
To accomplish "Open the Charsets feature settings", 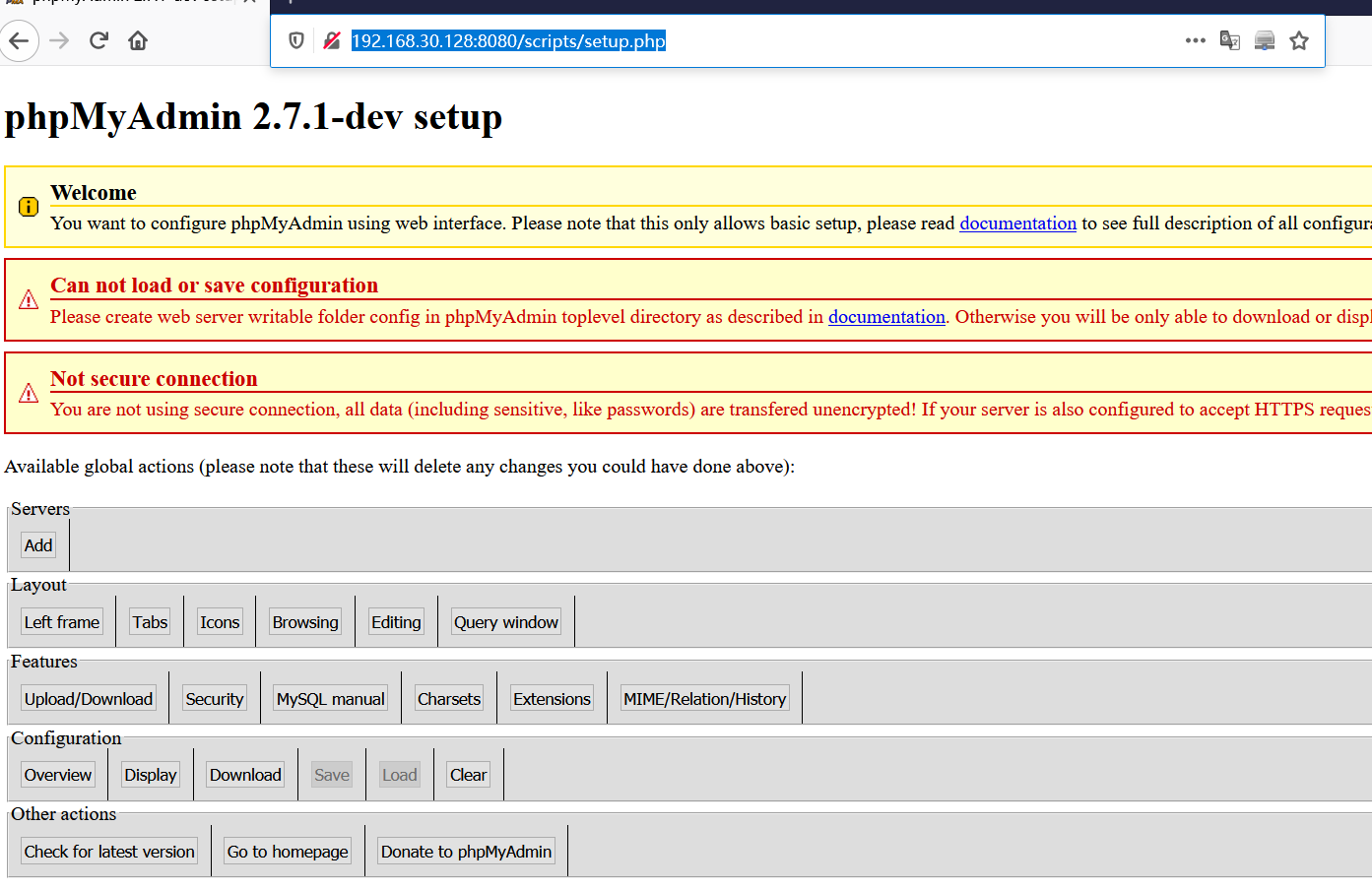I will click(448, 698).
